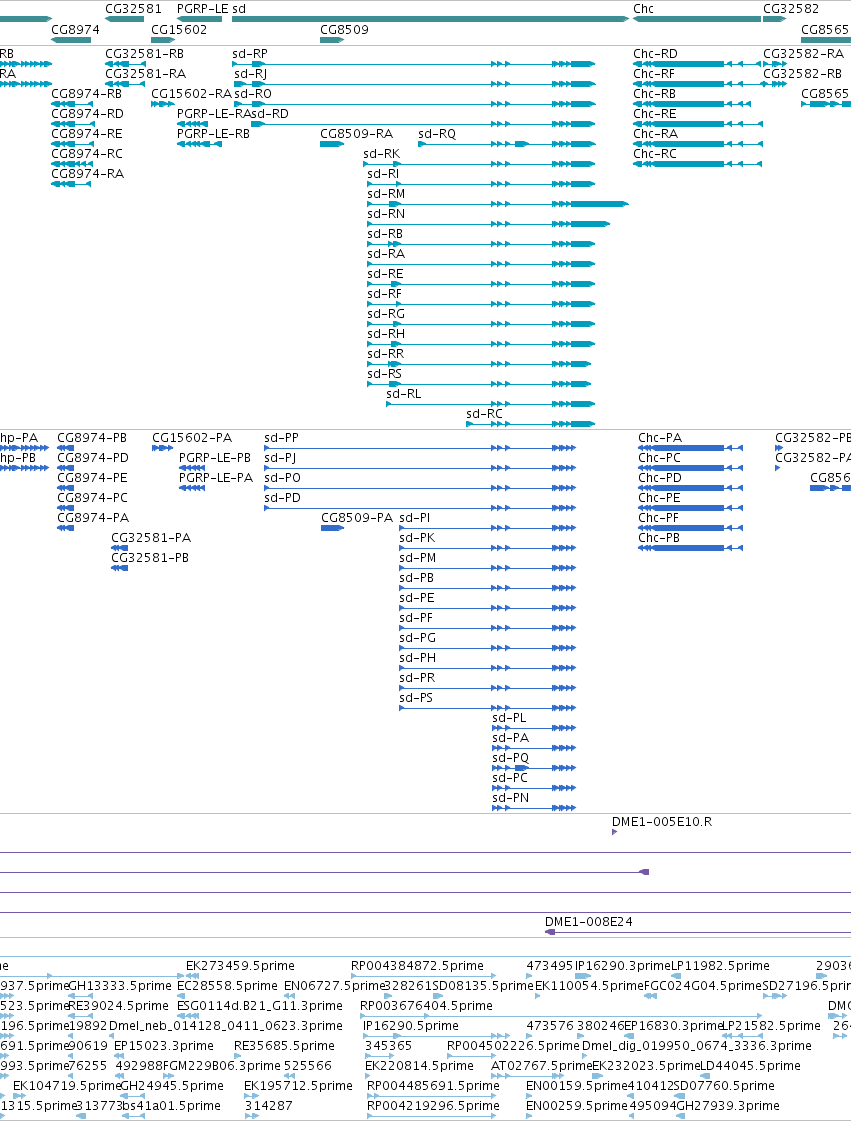Select transcript PGRP-LE-RB
Viewport: 851px width, 1121px height.
coord(200,144)
